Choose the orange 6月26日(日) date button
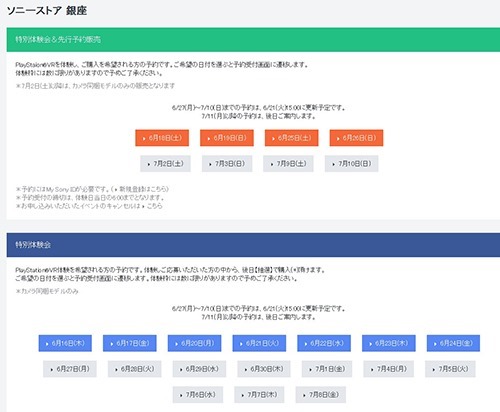The width and height of the screenshot is (500, 412). tap(356, 138)
